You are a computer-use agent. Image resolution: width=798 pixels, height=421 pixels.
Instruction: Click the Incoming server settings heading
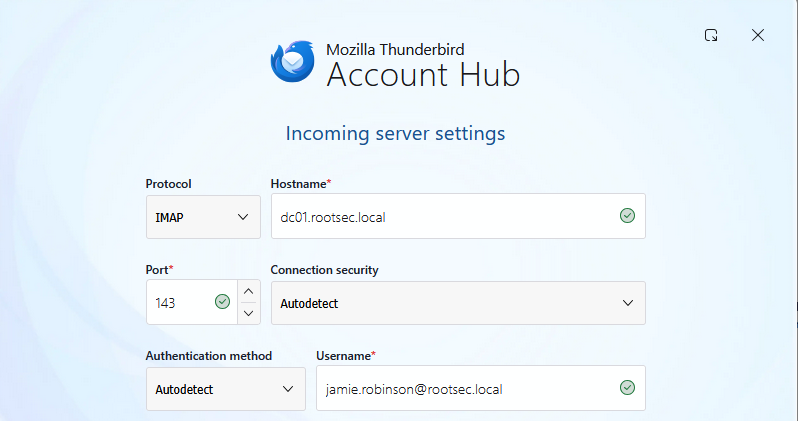tap(395, 133)
